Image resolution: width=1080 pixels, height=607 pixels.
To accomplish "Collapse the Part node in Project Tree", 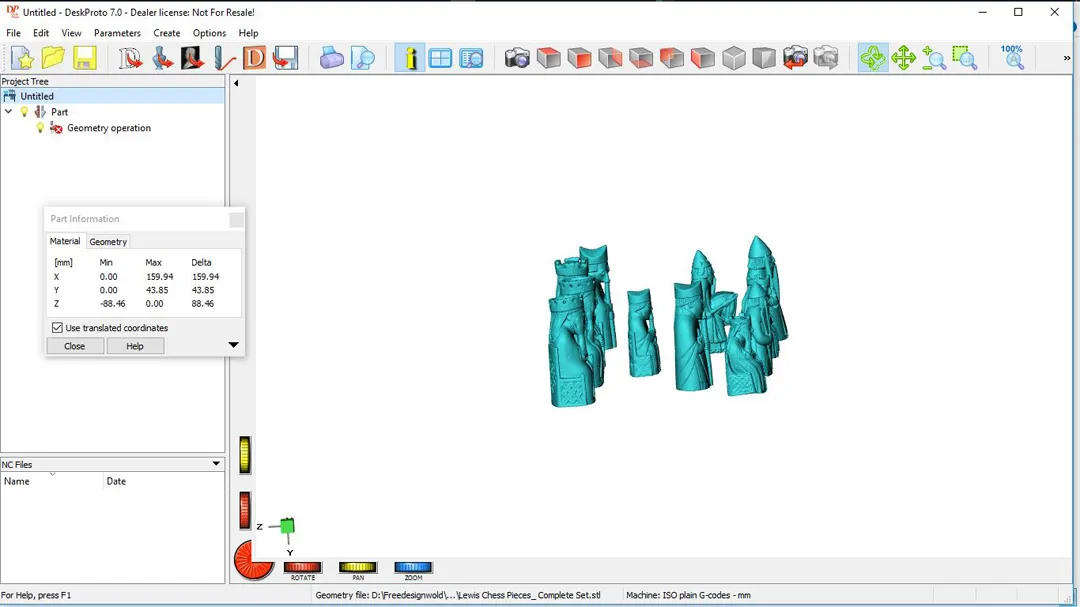I will point(8,112).
